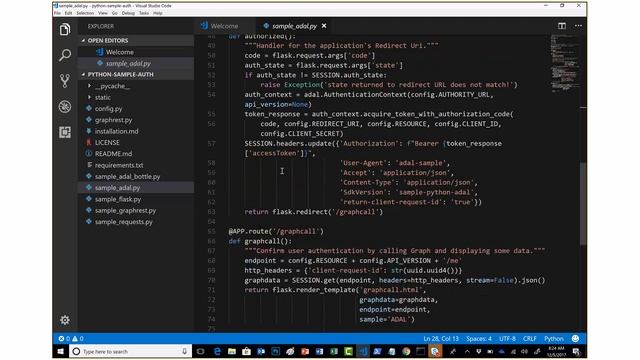Change indentation via Spaces: 4
Screen dimensions: 640x360
(x=479, y=338)
